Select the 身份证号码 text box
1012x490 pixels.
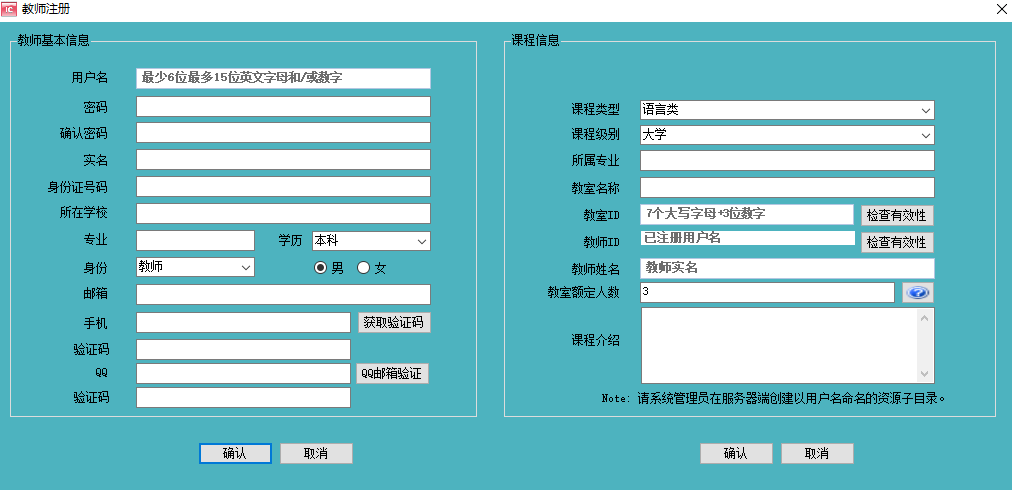click(x=283, y=187)
